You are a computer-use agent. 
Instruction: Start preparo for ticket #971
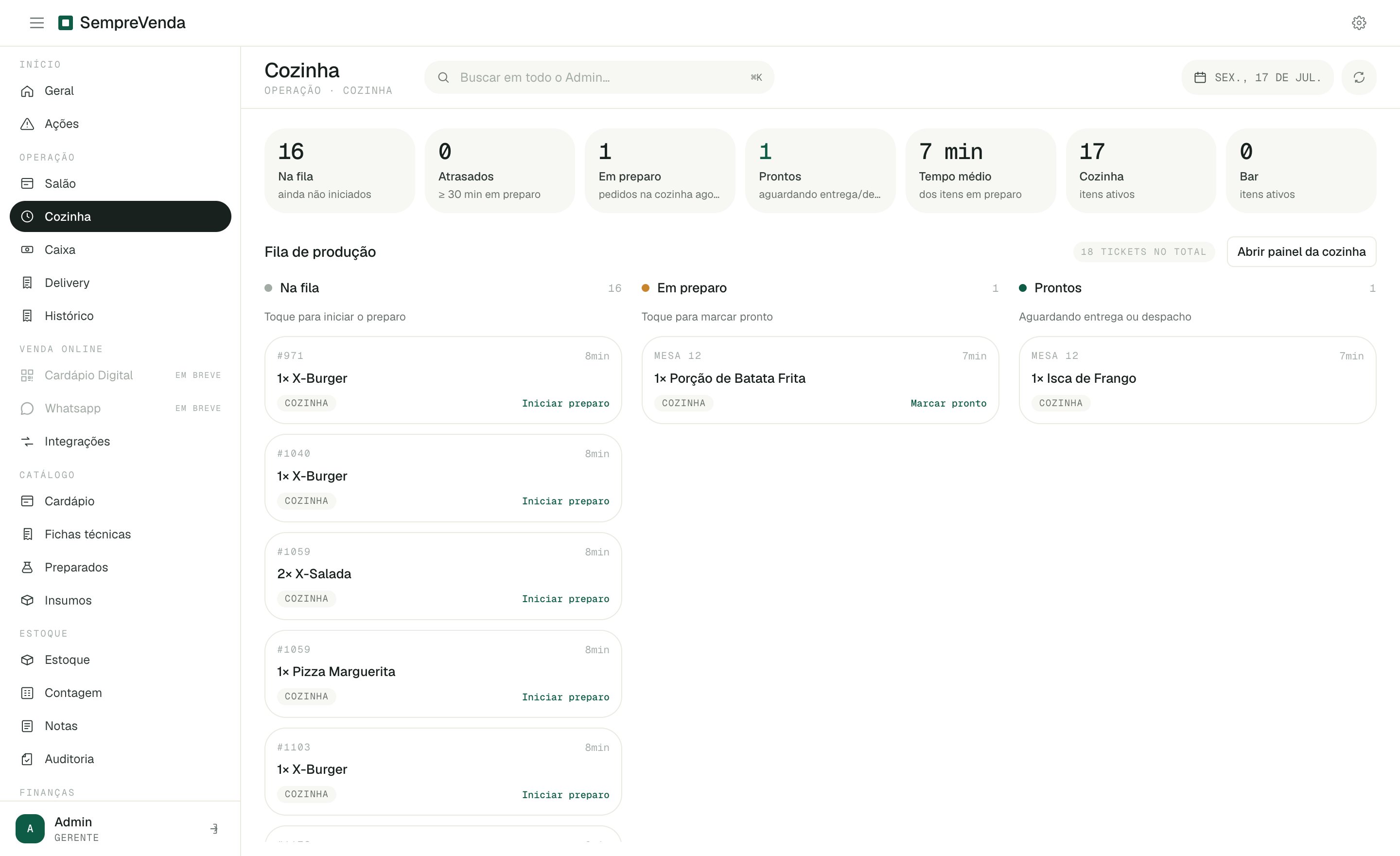point(565,404)
